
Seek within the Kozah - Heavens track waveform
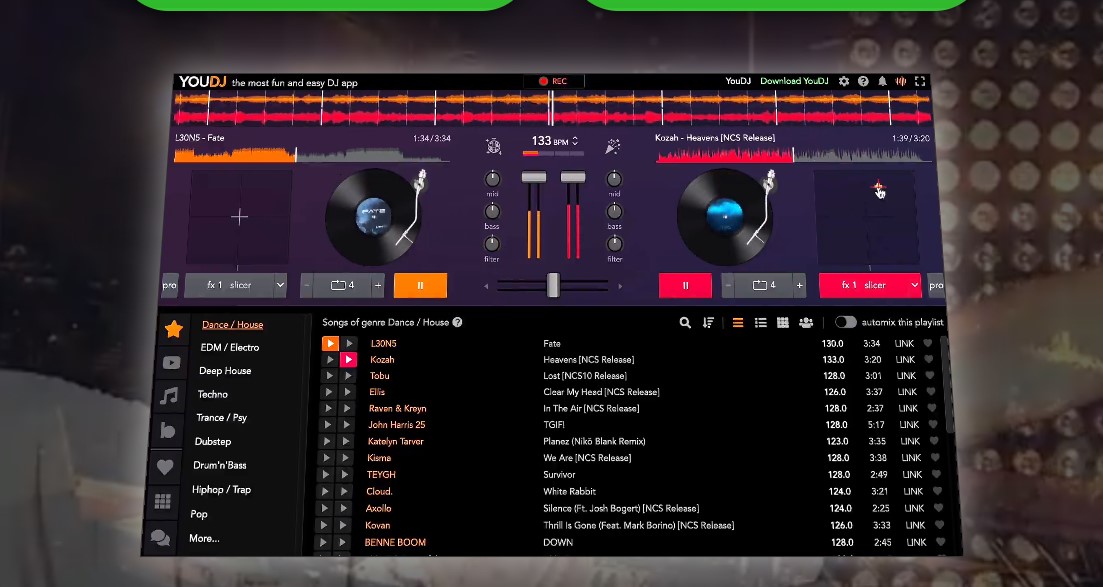tap(793, 155)
